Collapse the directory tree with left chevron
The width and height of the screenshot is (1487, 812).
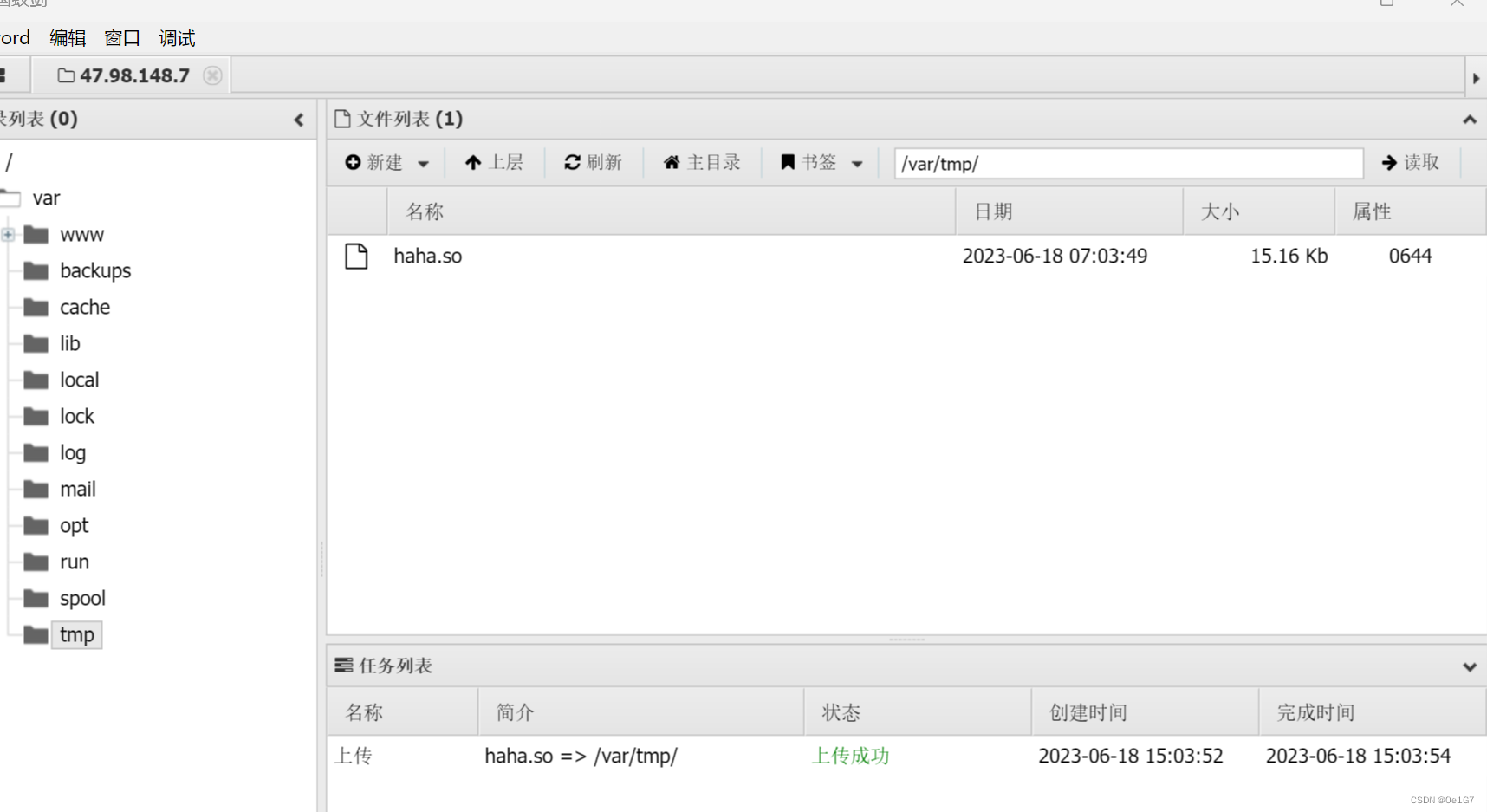299,120
